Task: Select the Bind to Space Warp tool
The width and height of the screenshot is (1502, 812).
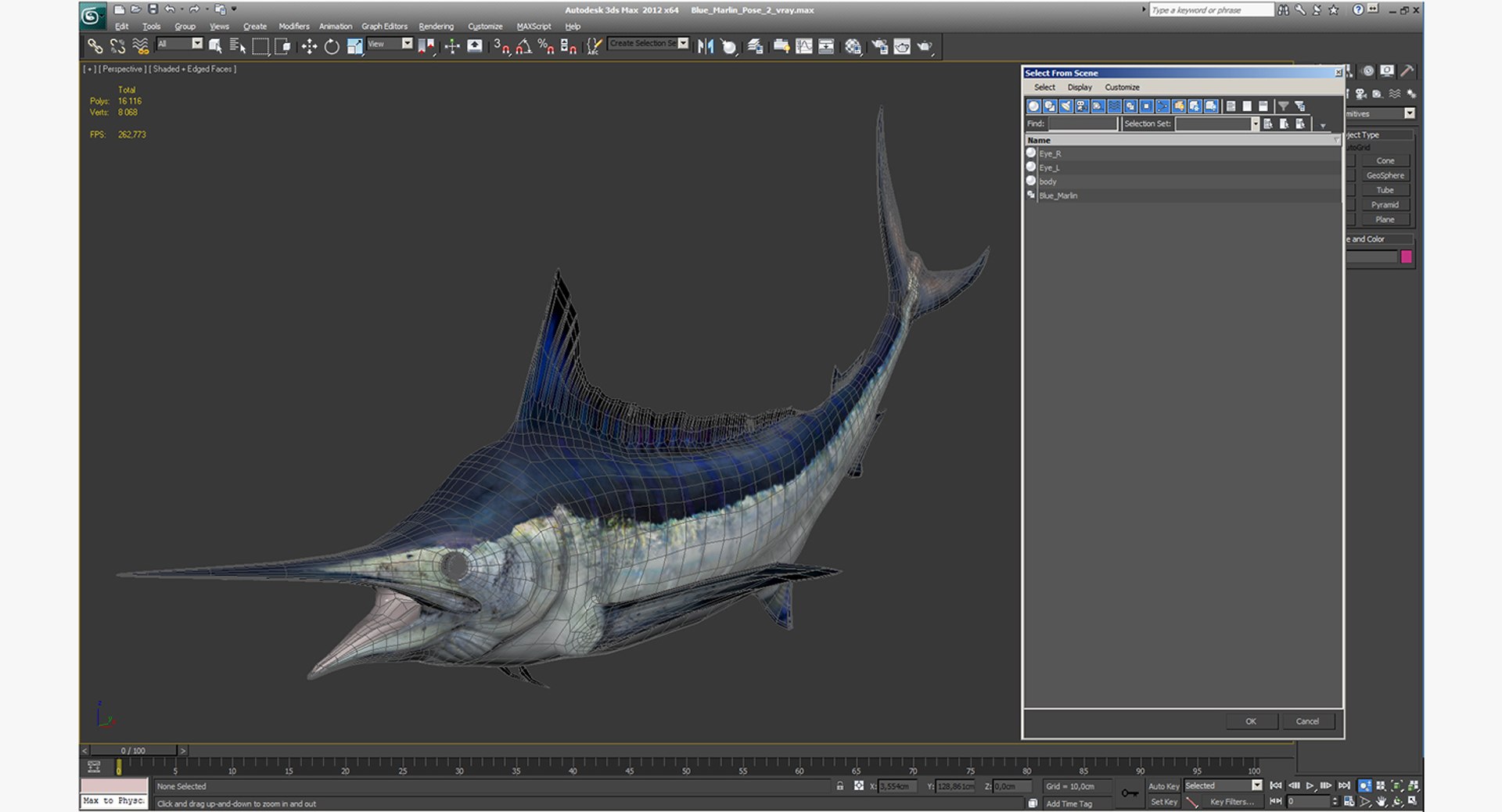Action: (140, 46)
